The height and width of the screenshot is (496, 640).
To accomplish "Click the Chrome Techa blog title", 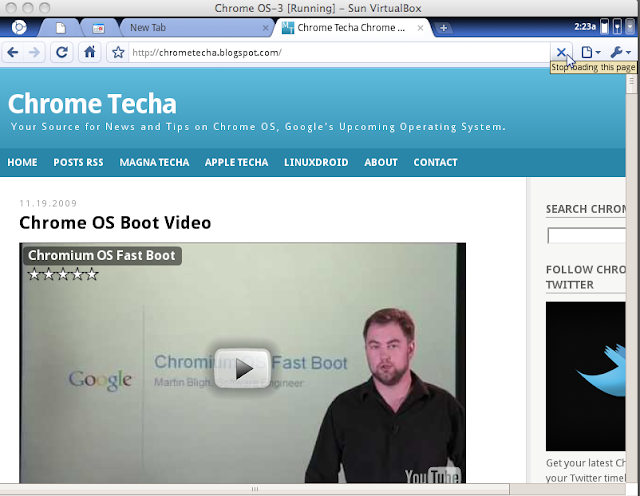I will coord(92,104).
